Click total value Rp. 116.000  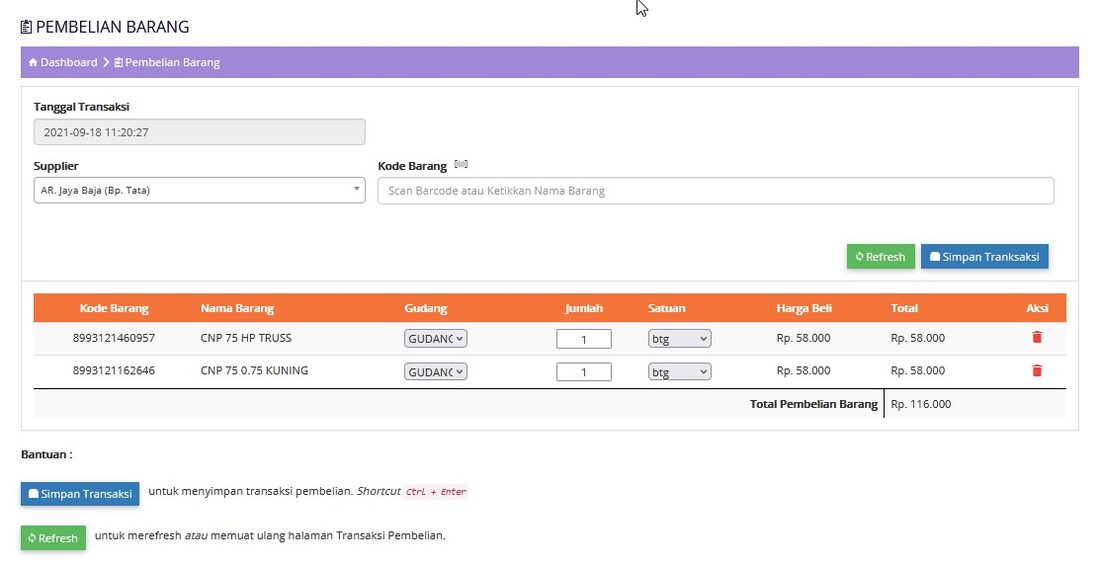point(921,404)
